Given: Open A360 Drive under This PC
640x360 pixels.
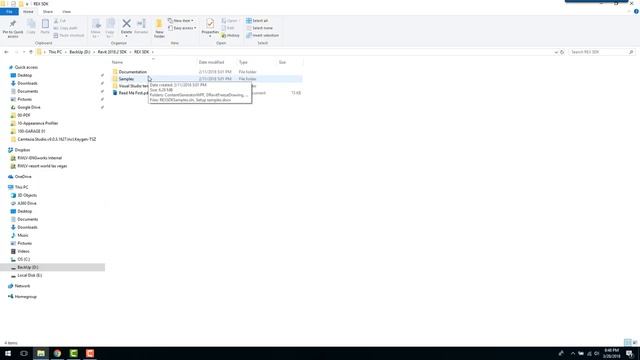Looking at the screenshot, I should pos(27,203).
